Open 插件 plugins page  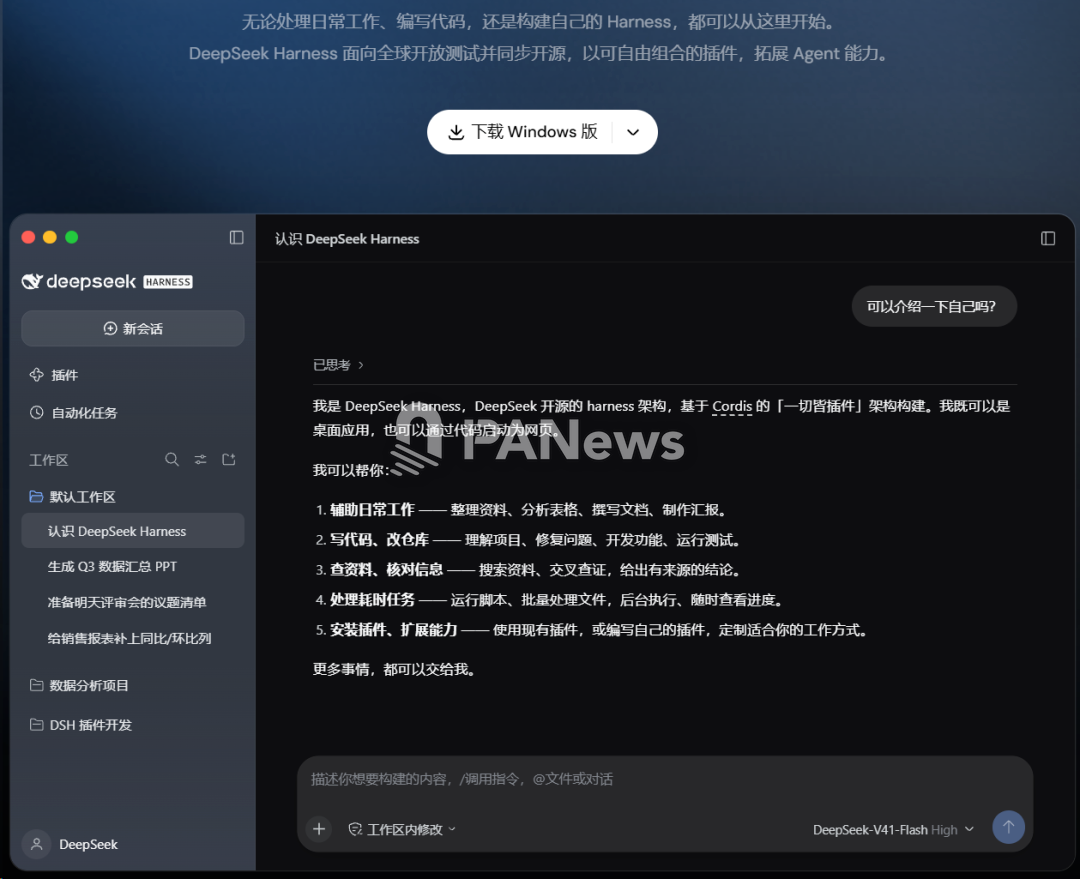[54, 375]
